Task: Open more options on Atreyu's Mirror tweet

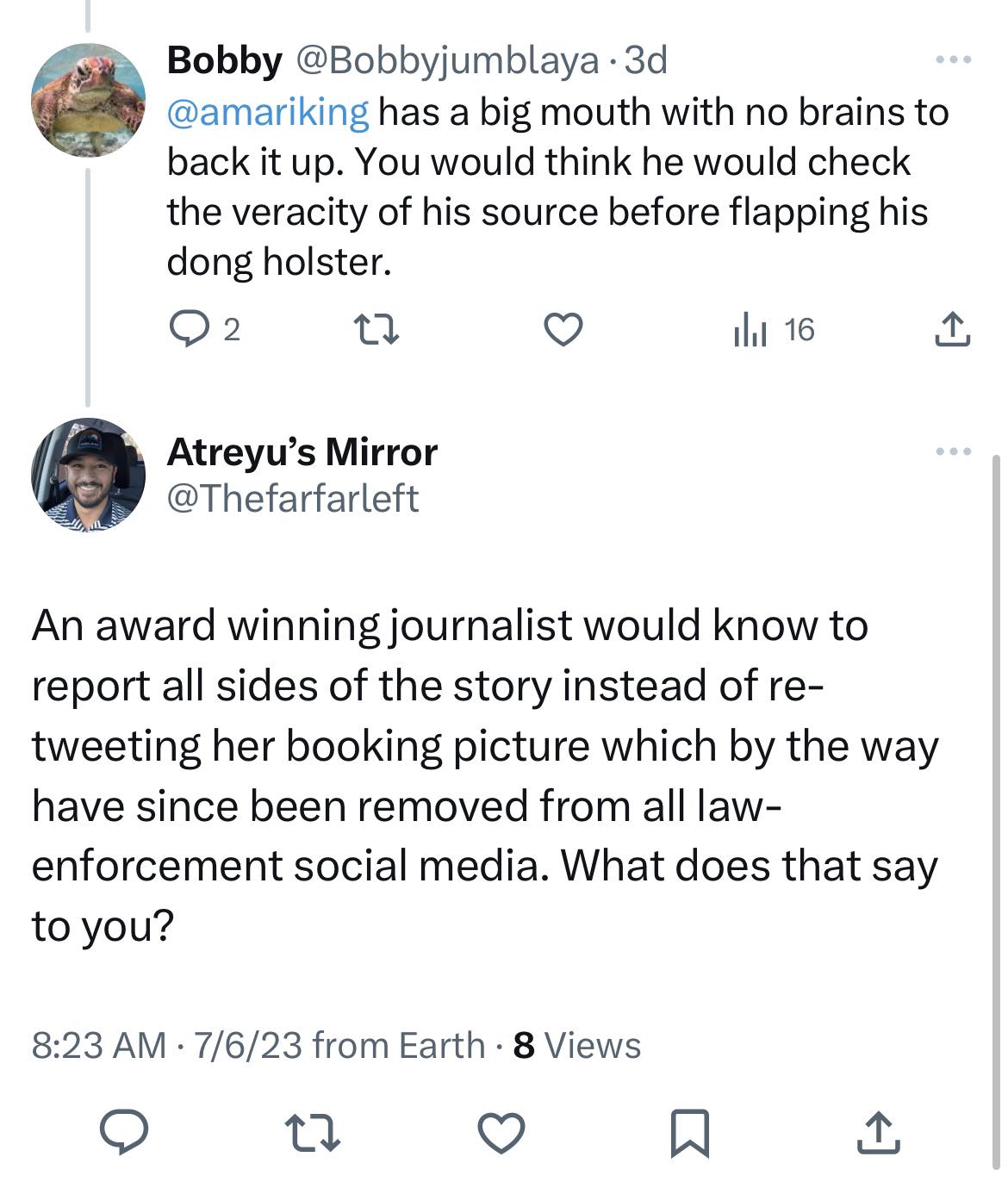Action: (954, 451)
